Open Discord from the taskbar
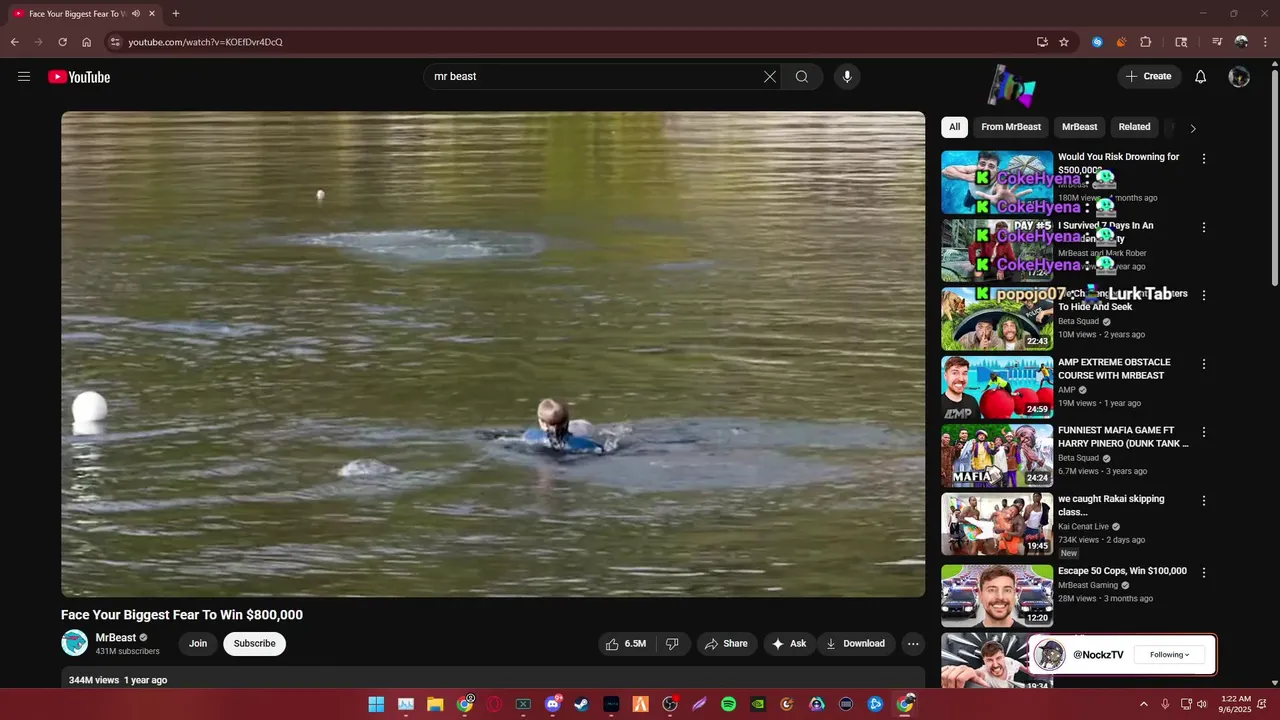The image size is (1280, 720). [x=553, y=704]
